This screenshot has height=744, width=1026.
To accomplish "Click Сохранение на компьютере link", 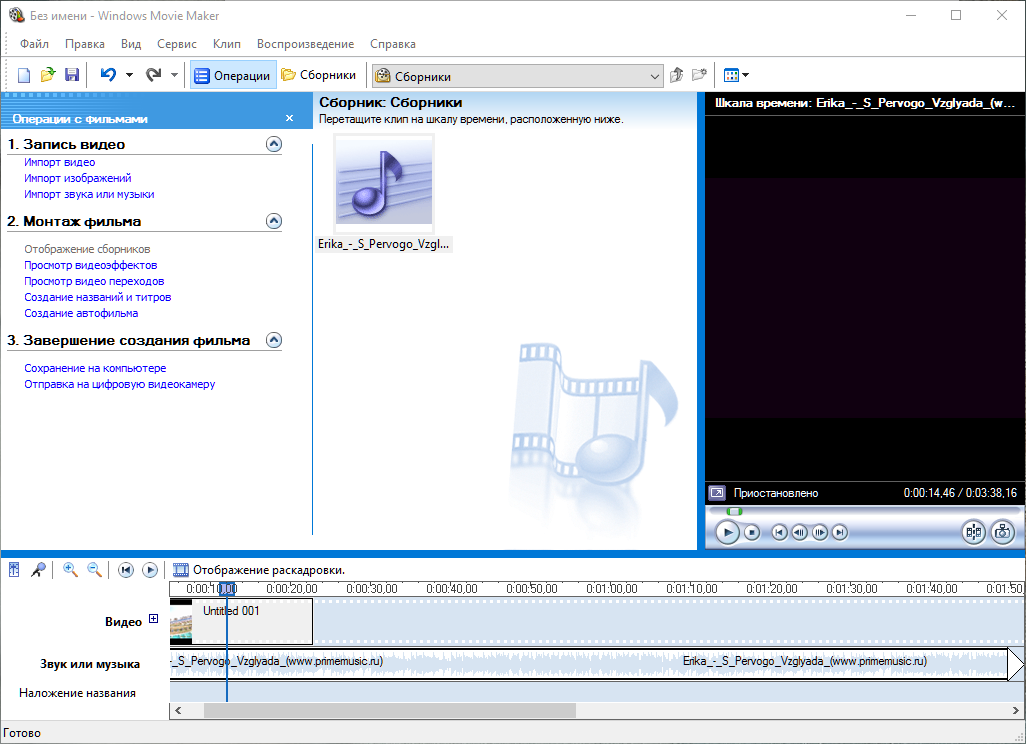I will pos(95,368).
